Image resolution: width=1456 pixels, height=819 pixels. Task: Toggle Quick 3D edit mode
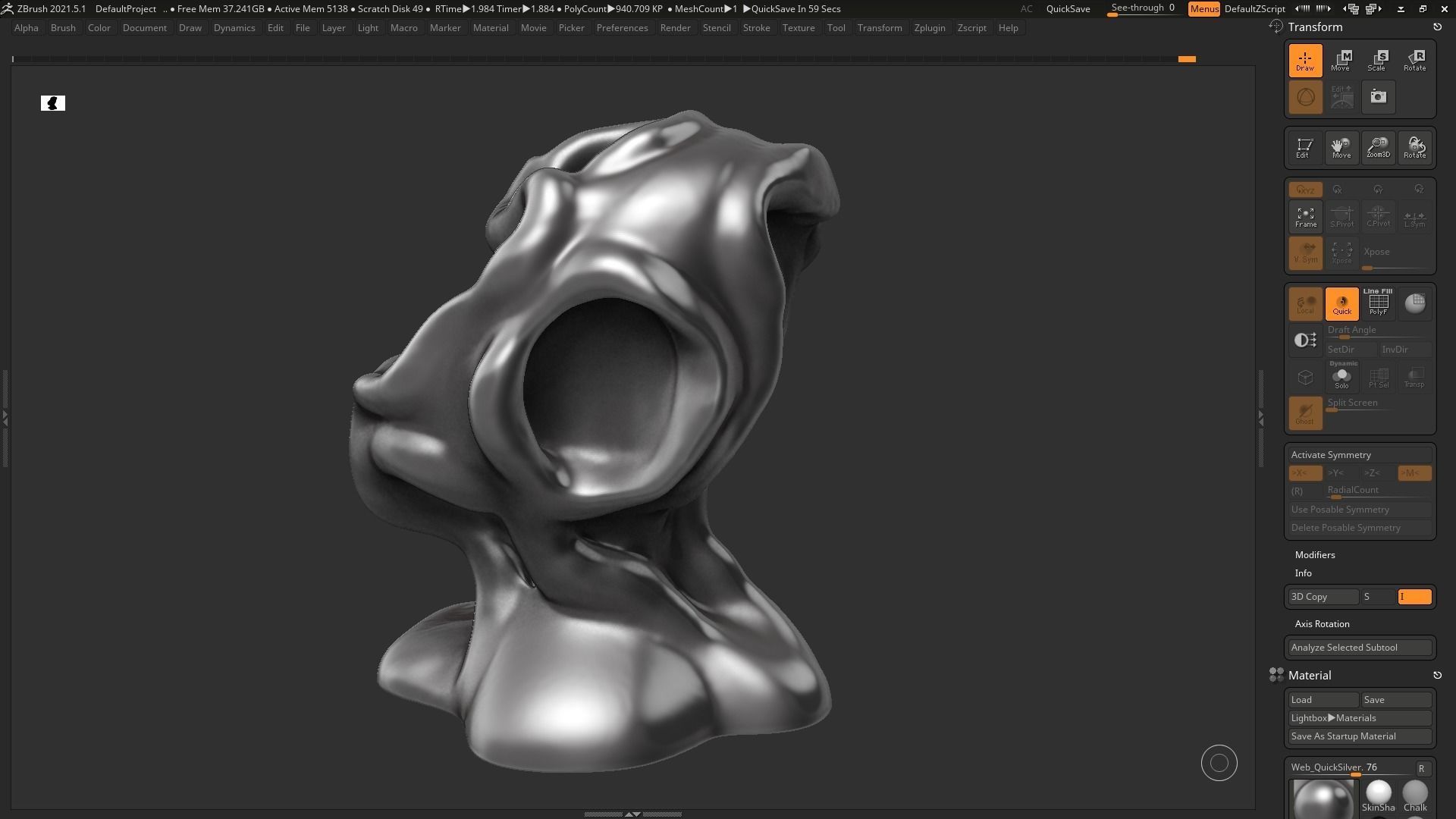[1341, 304]
